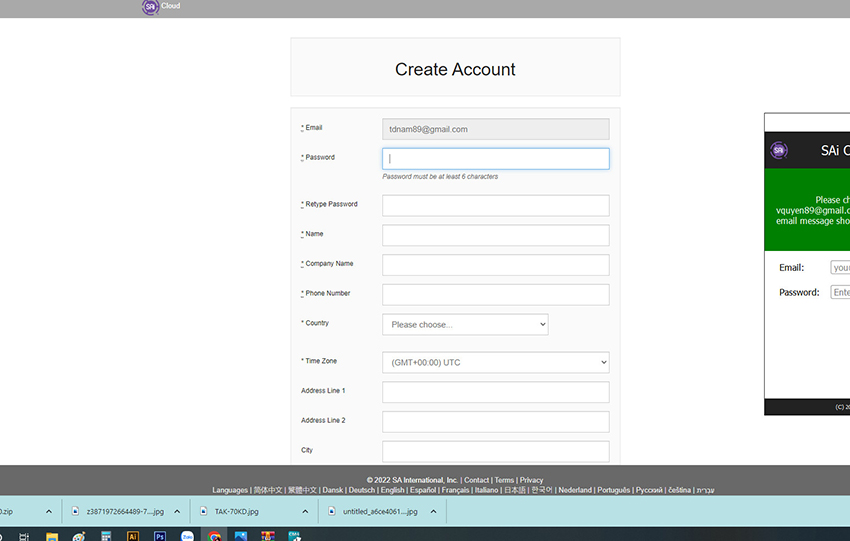Expand the Country dropdown list
This screenshot has height=541, width=850.
[465, 325]
